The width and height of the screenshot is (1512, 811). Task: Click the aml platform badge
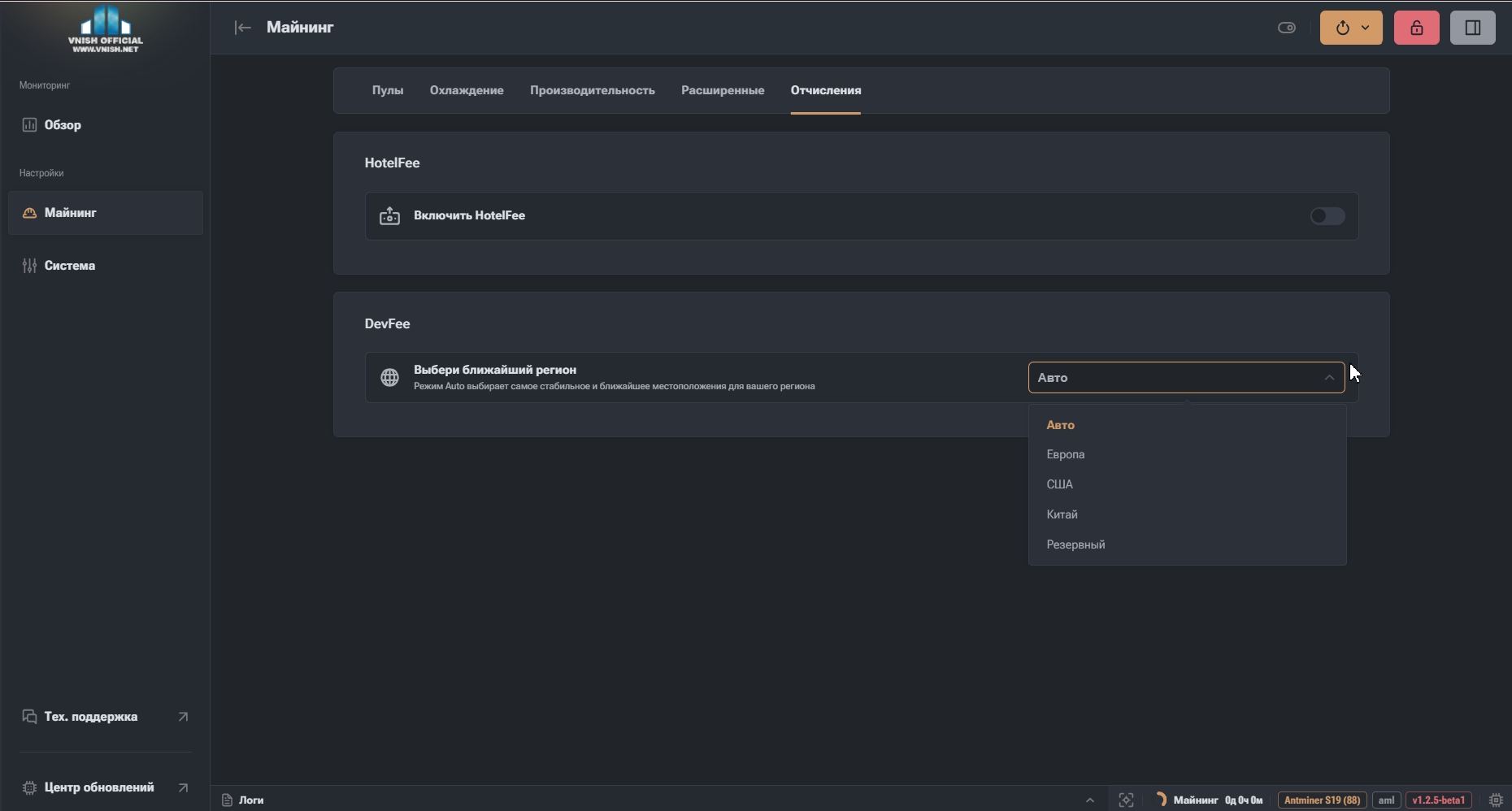pyautogui.click(x=1386, y=800)
